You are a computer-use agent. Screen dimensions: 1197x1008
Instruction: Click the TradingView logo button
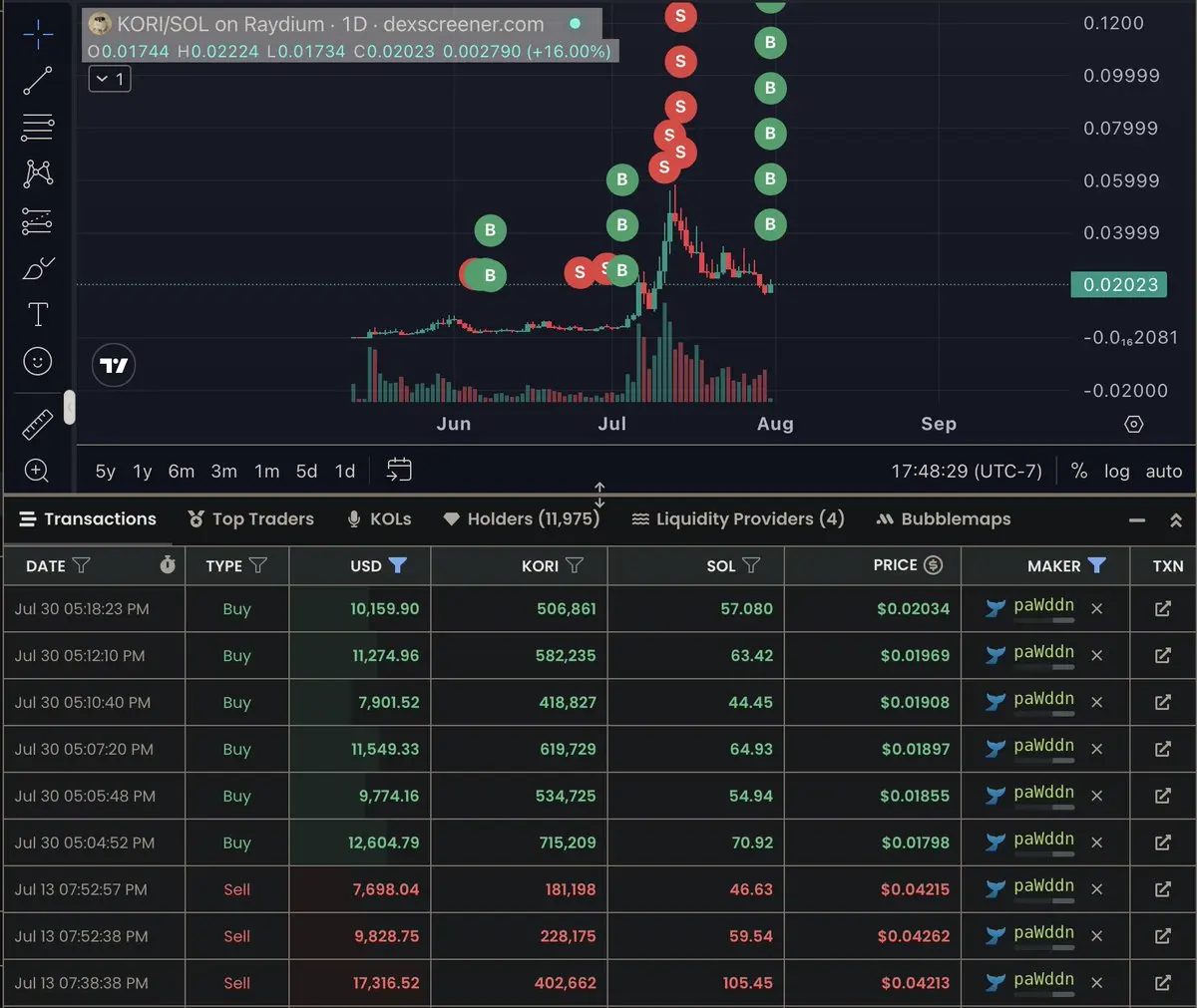point(114,365)
